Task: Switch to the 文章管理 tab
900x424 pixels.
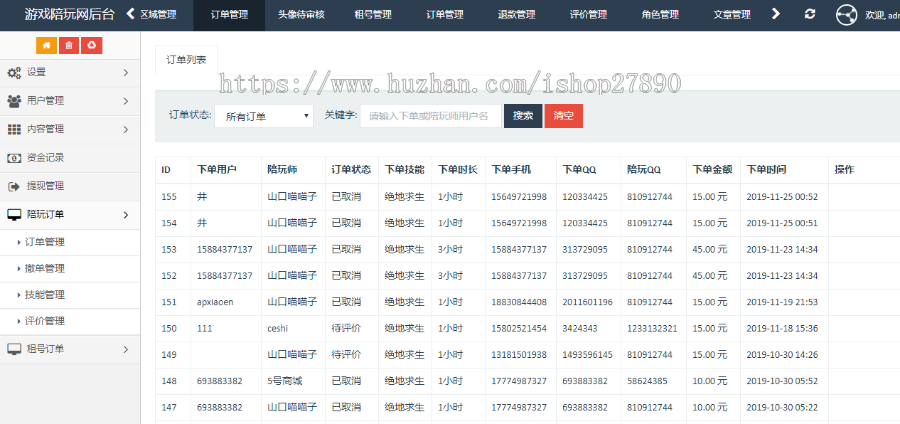Action: coord(732,15)
